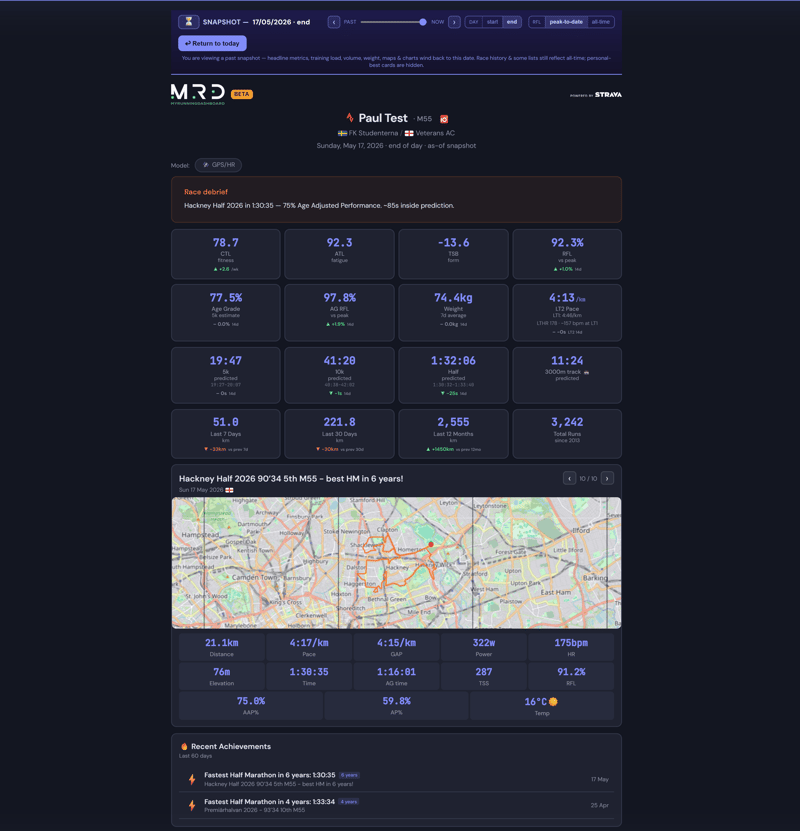Click the England flag by Veterans AC
The height and width of the screenshot is (831, 800).
[409, 134]
